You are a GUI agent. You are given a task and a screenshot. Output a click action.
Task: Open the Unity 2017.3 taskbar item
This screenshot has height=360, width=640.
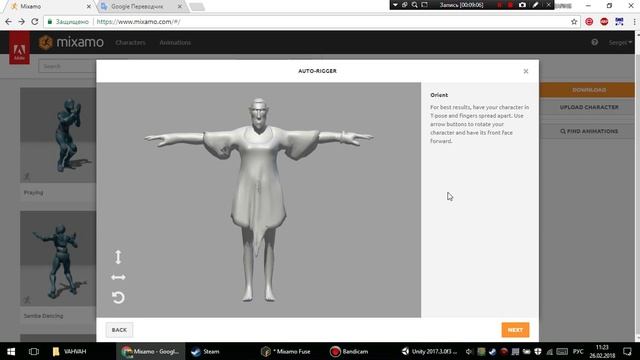pos(429,351)
